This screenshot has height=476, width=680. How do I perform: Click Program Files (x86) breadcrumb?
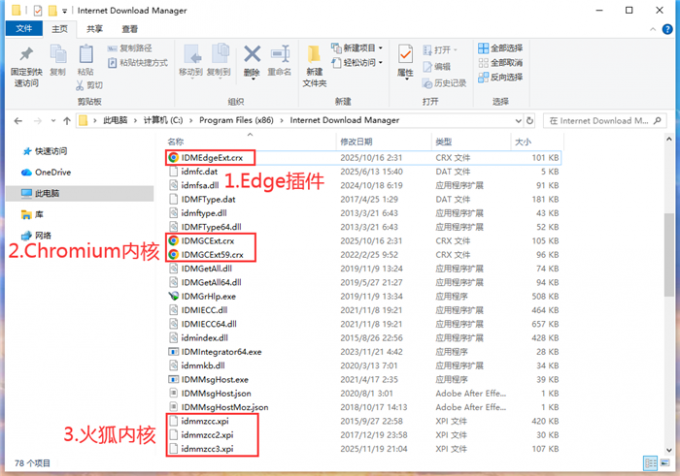pyautogui.click(x=236, y=120)
